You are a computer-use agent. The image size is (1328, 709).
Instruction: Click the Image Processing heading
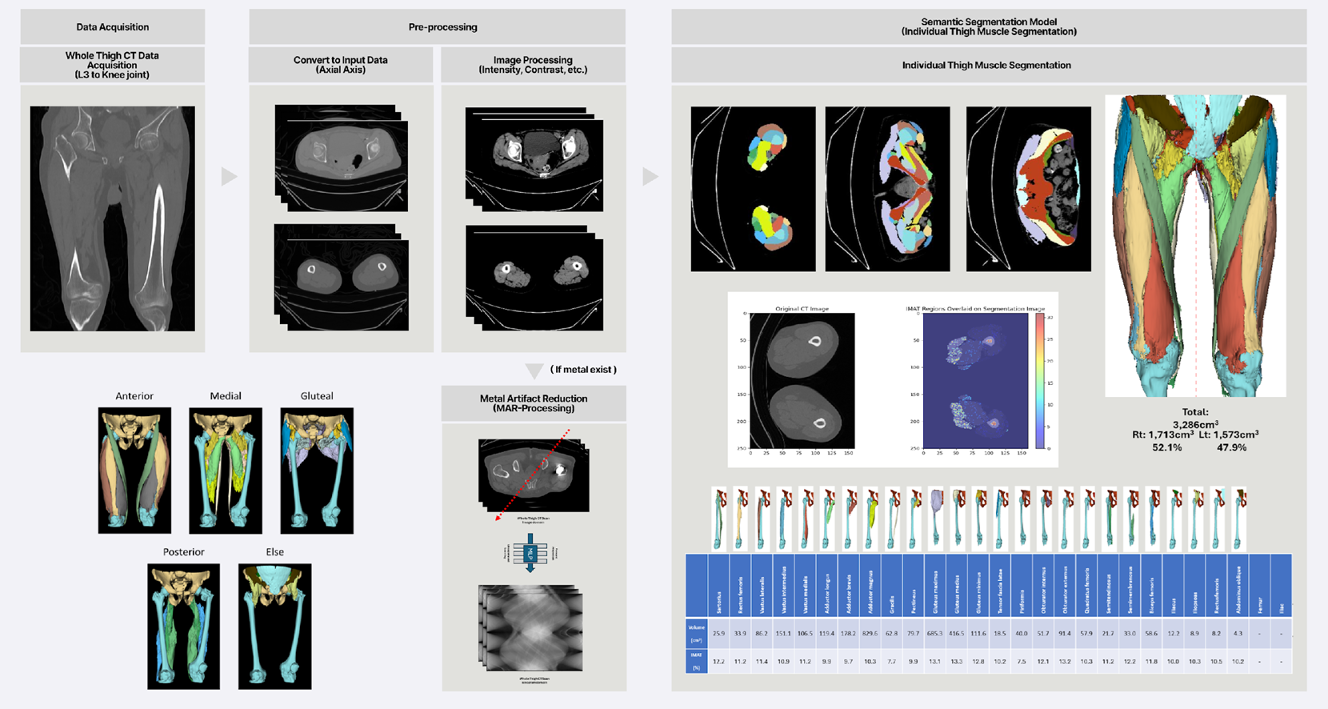click(x=533, y=65)
